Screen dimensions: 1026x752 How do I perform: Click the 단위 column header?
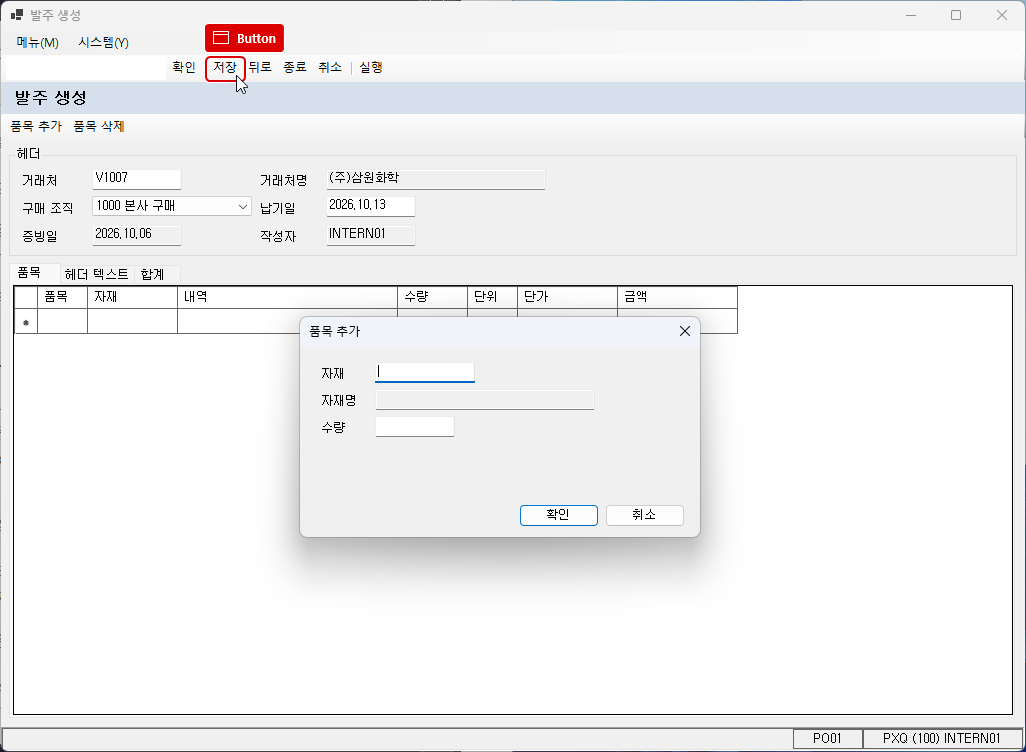click(x=492, y=297)
